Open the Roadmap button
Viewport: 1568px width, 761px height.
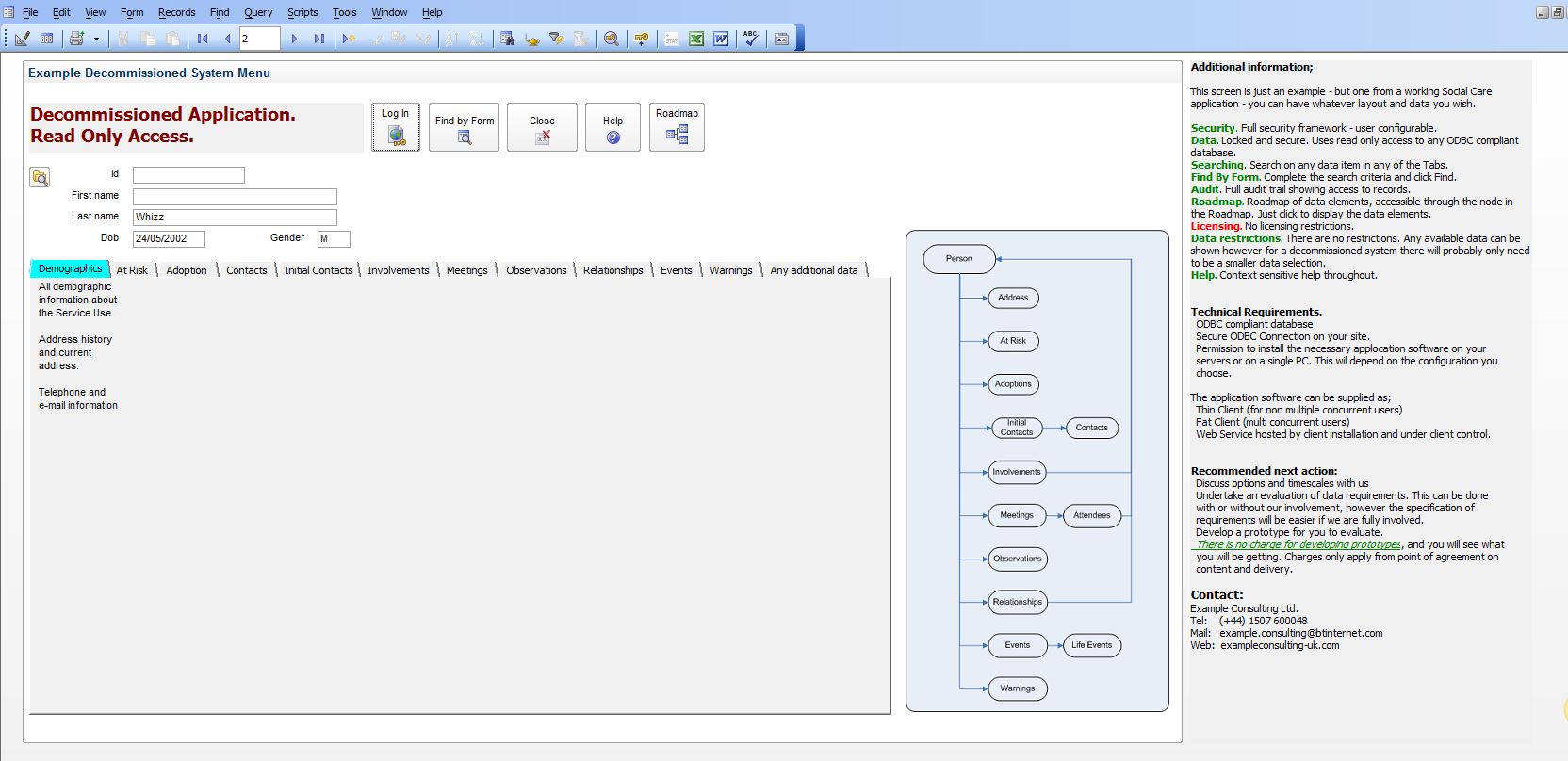tap(677, 127)
